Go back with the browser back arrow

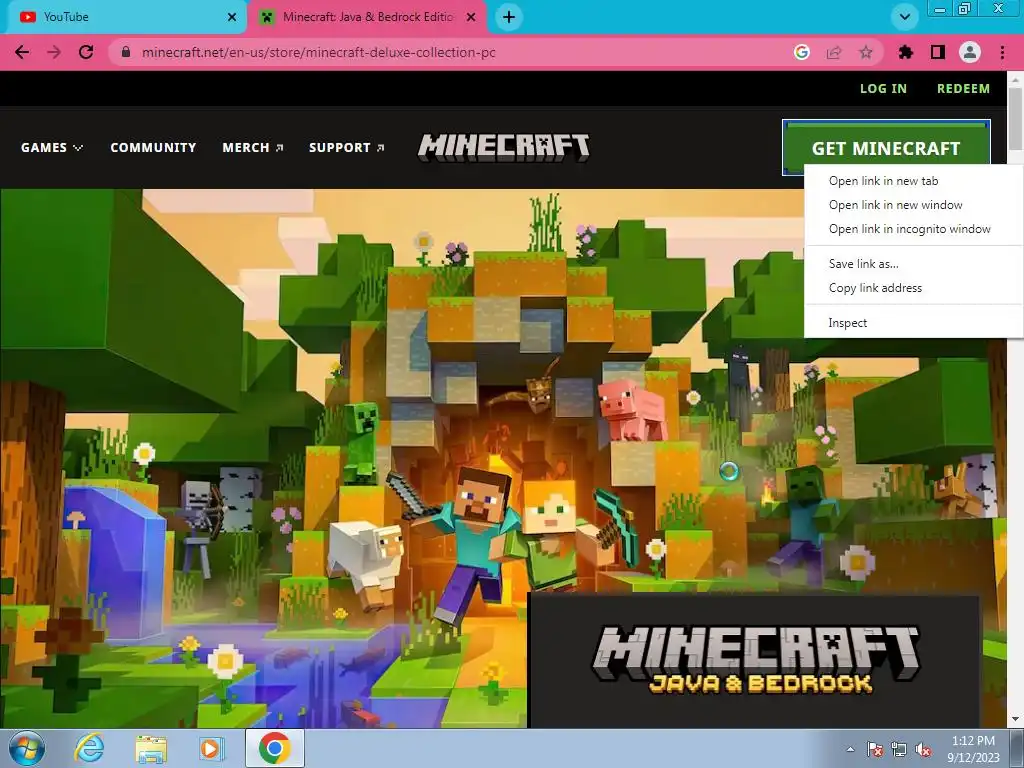tap(22, 52)
